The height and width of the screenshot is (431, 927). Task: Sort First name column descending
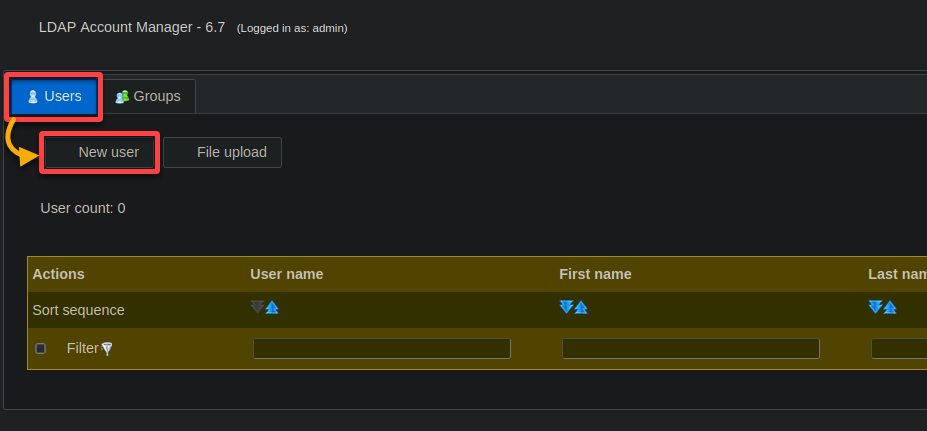point(566,307)
